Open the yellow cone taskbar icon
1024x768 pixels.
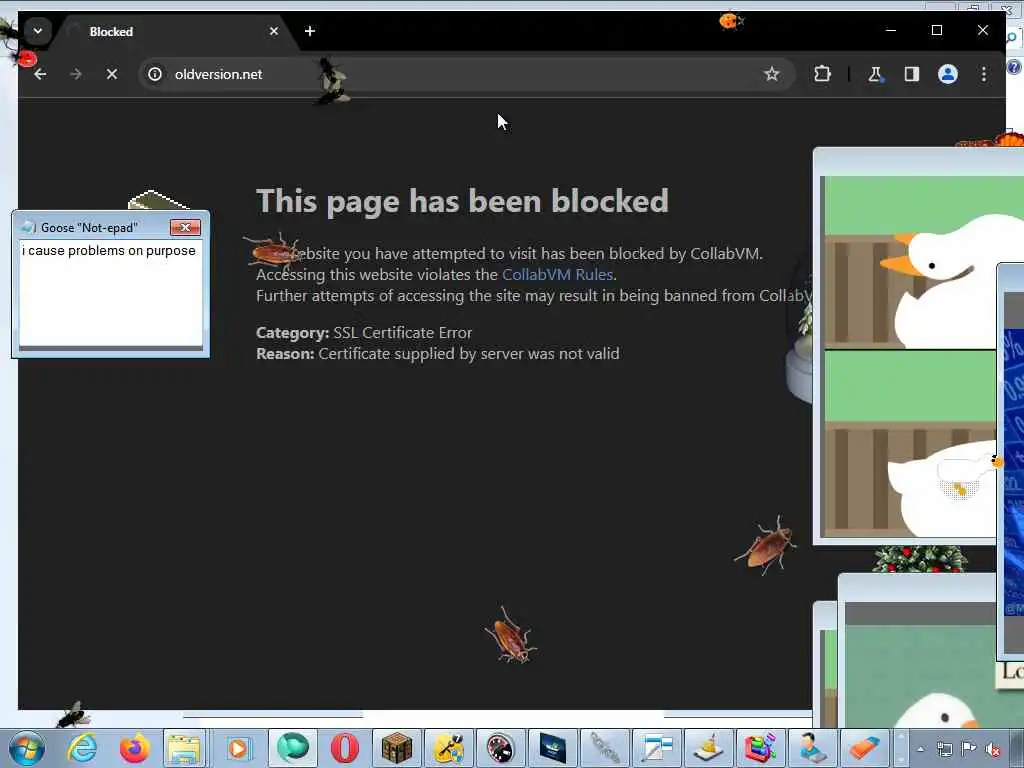pos(709,748)
